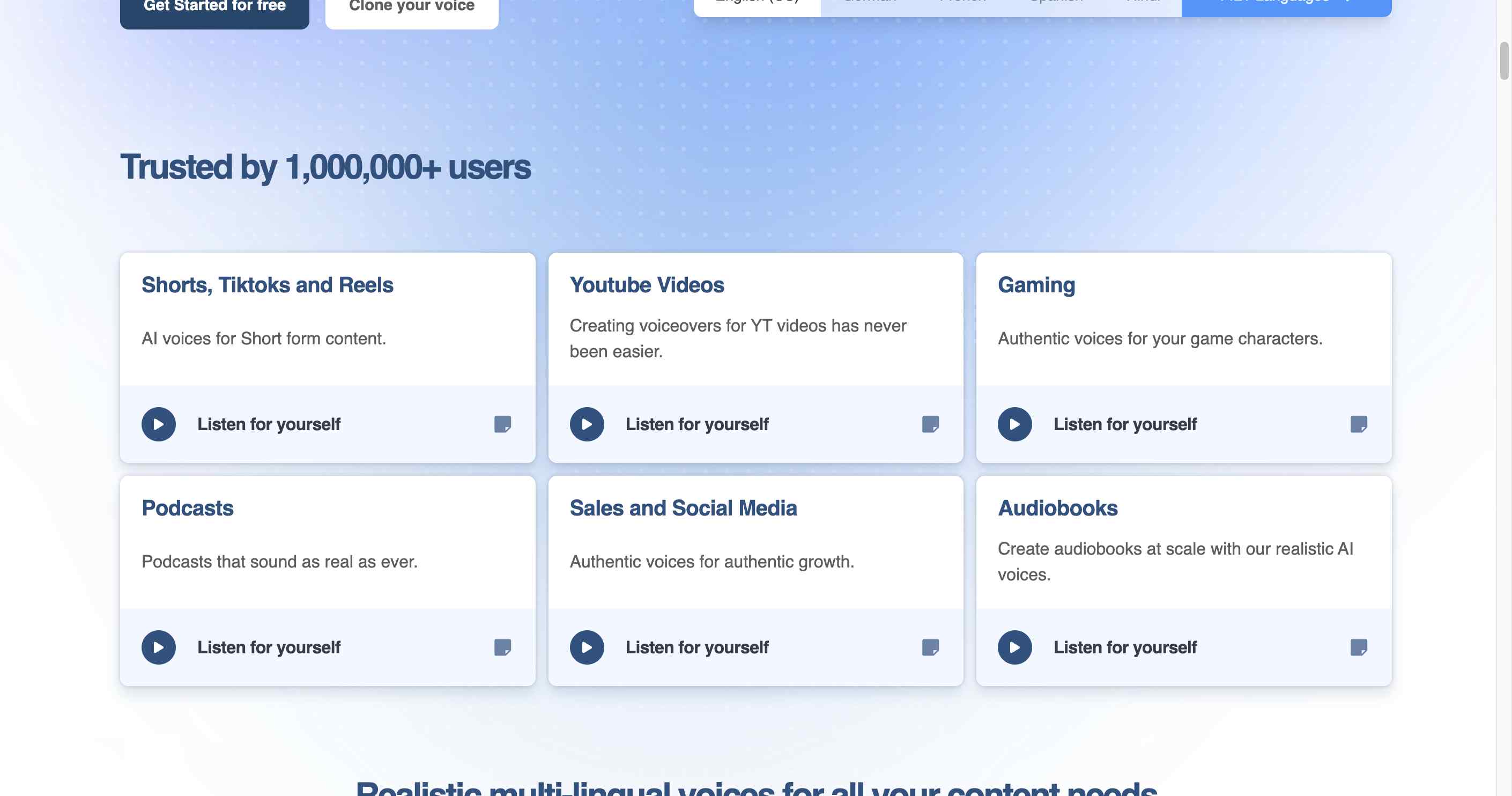Click 'Creating voiceovers for YT videos' description
Screen dimensions: 1512x796
point(738,338)
